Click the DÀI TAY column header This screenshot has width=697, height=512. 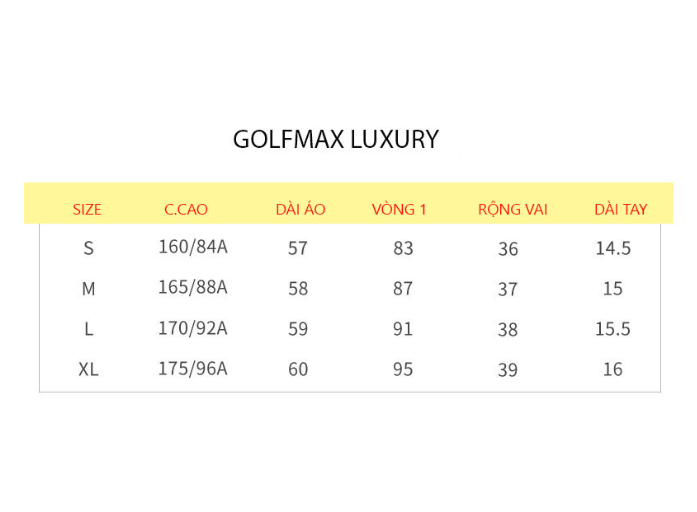pos(621,208)
